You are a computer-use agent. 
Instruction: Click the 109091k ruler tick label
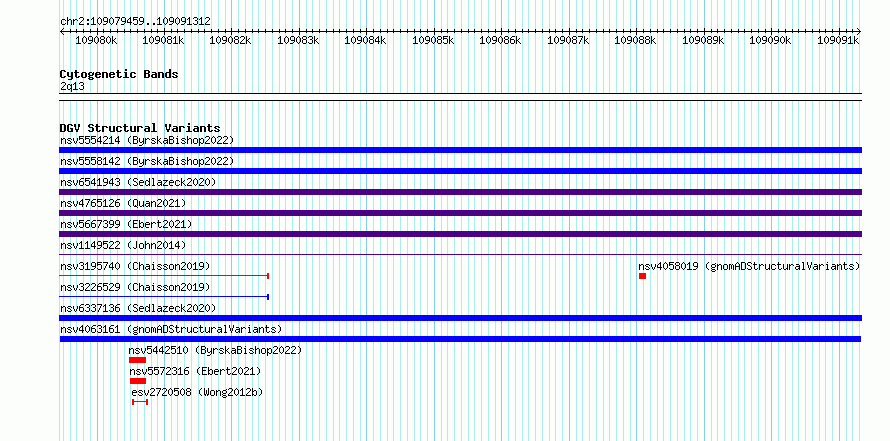pyautogui.click(x=838, y=40)
